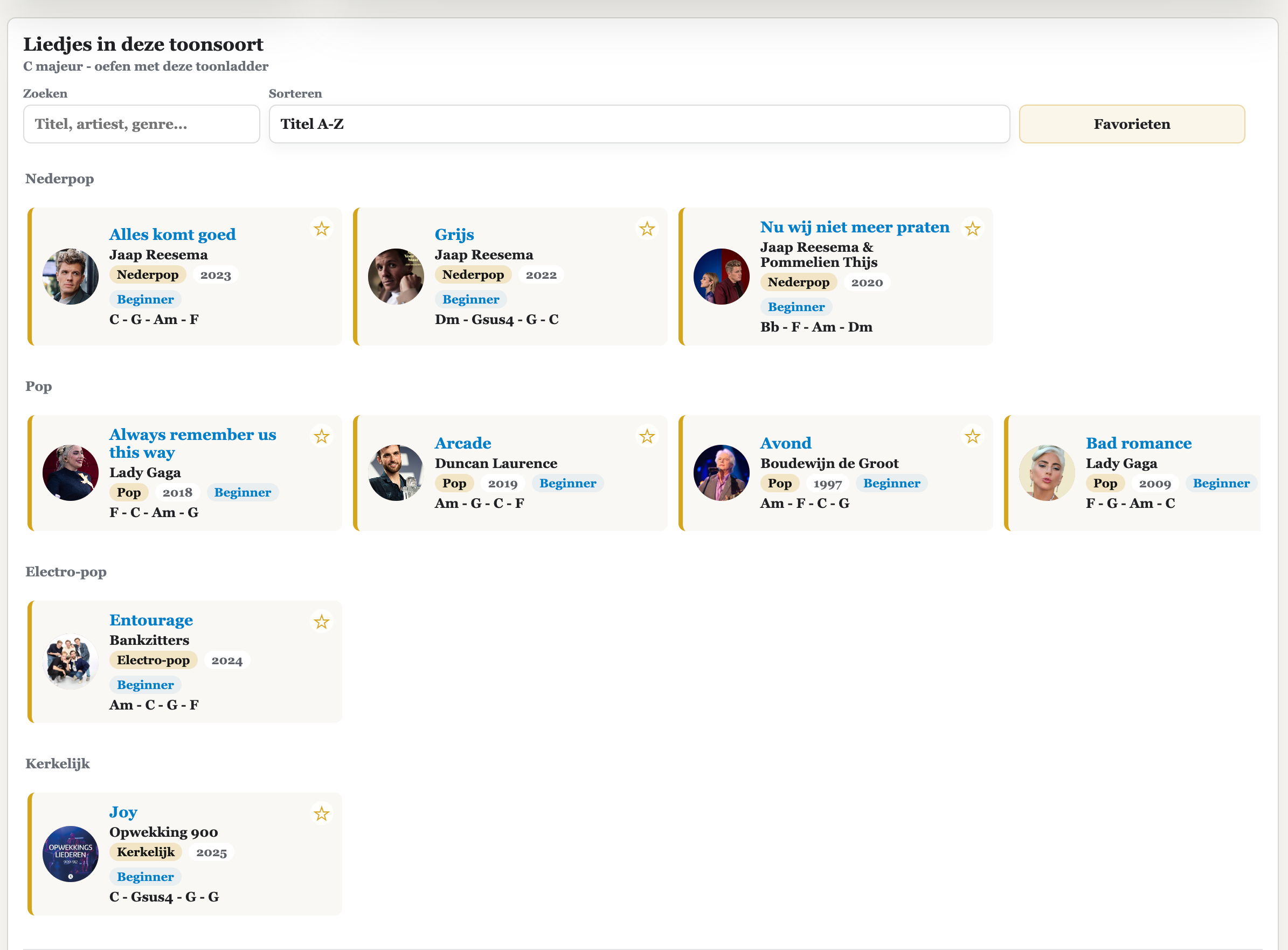
Task: Click artist name 'Opwekking 900'
Action: 164,832
